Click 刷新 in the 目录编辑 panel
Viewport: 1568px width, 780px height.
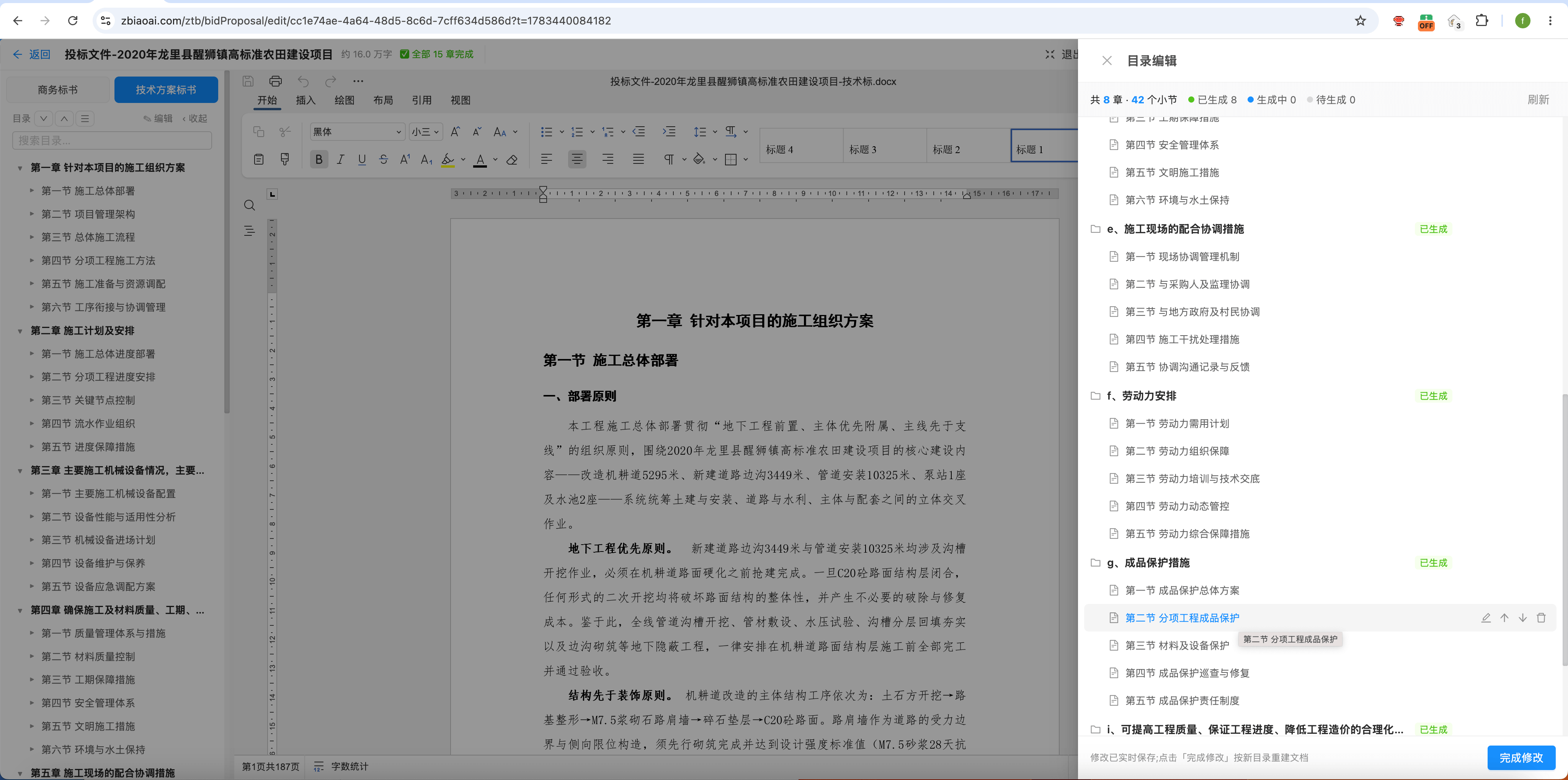pyautogui.click(x=1538, y=100)
